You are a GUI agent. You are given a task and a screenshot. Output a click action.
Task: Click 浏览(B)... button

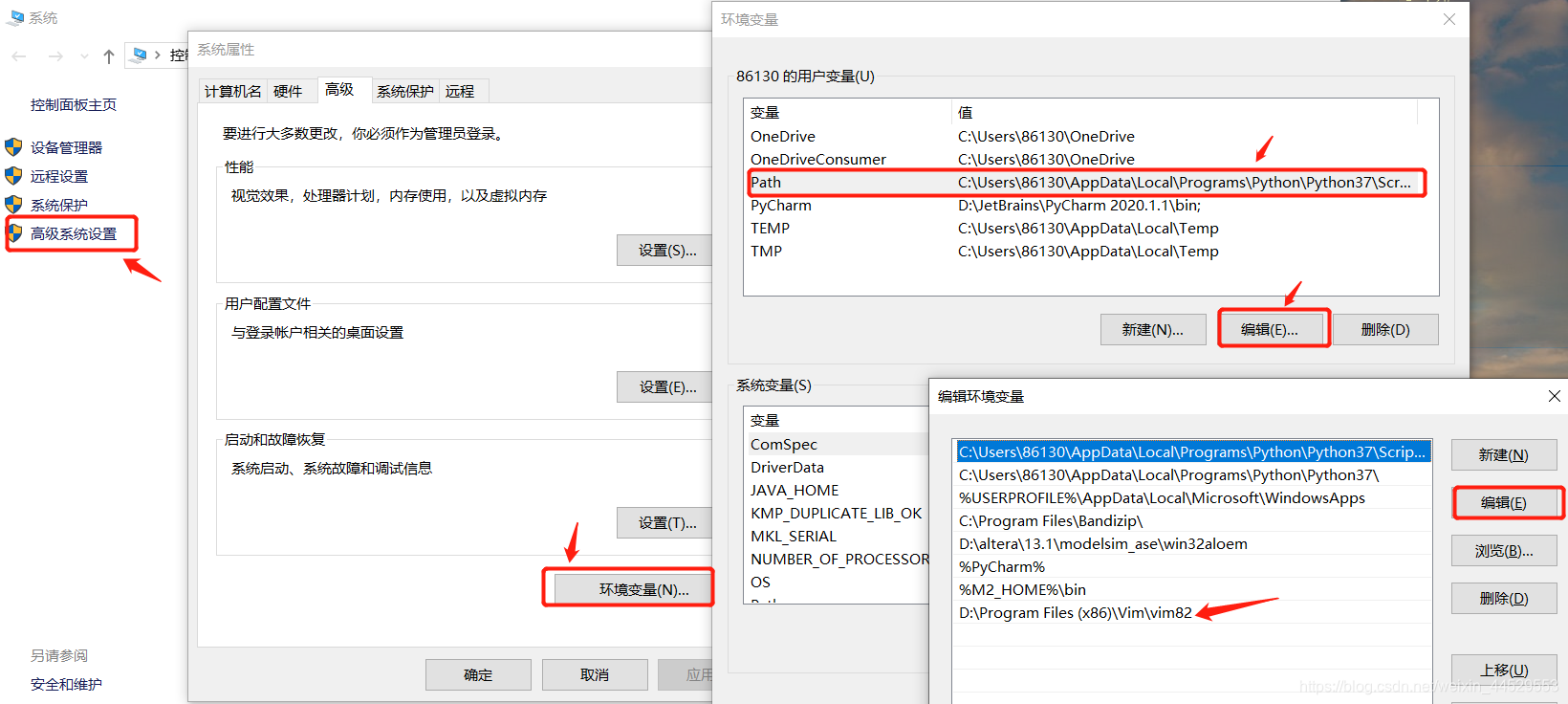click(1504, 550)
